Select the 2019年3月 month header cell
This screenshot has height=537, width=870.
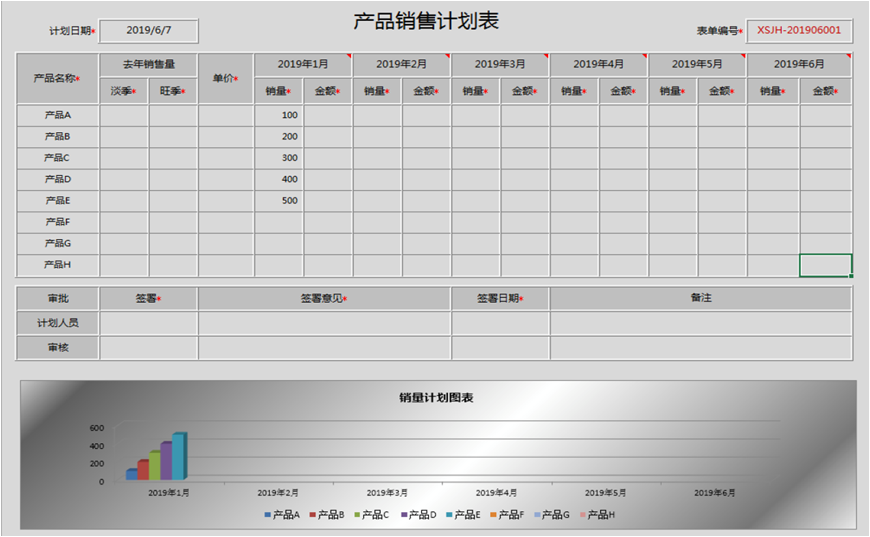[500, 65]
